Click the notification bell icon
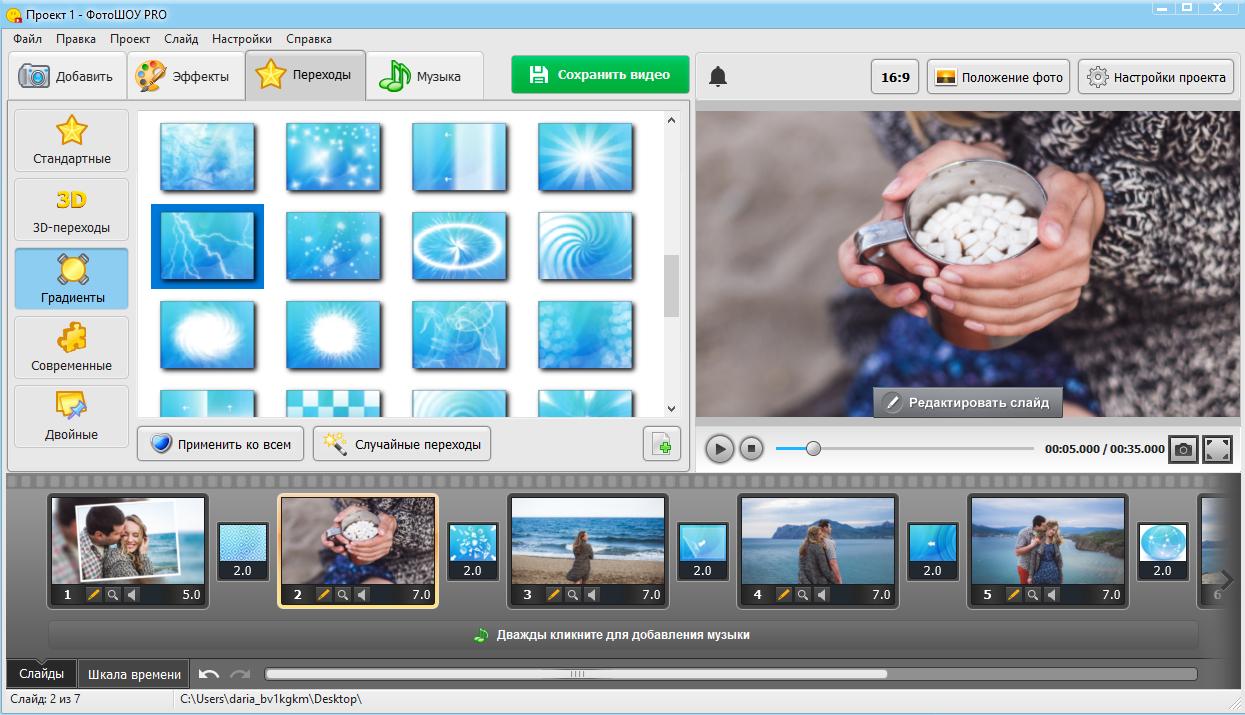 [718, 76]
